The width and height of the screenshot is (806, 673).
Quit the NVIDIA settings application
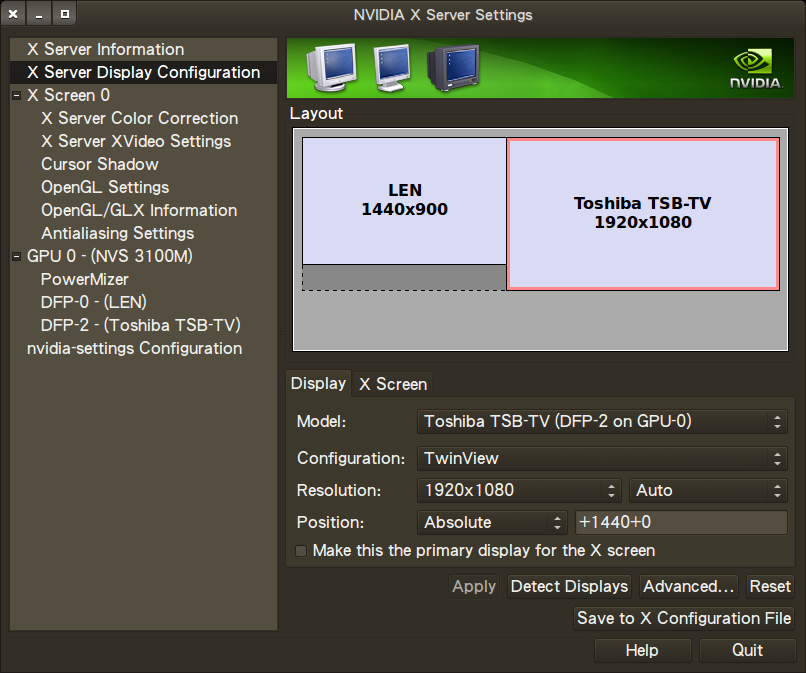(747, 651)
